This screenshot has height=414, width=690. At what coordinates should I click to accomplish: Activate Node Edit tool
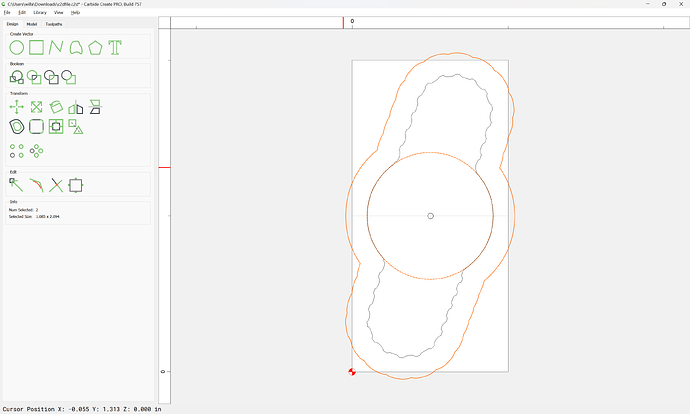tap(17, 184)
